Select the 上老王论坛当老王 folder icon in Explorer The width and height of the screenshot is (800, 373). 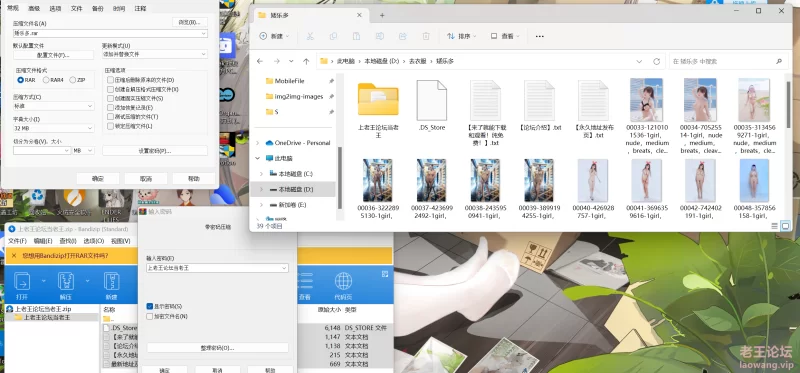[378, 100]
